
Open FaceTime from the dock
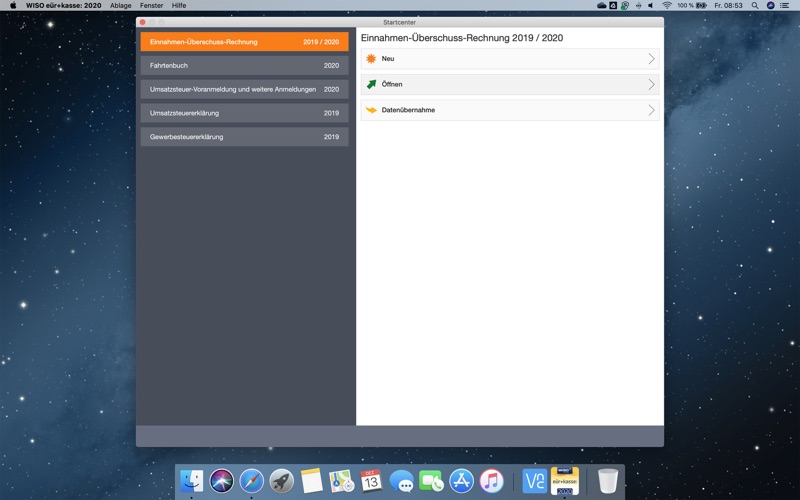[432, 481]
